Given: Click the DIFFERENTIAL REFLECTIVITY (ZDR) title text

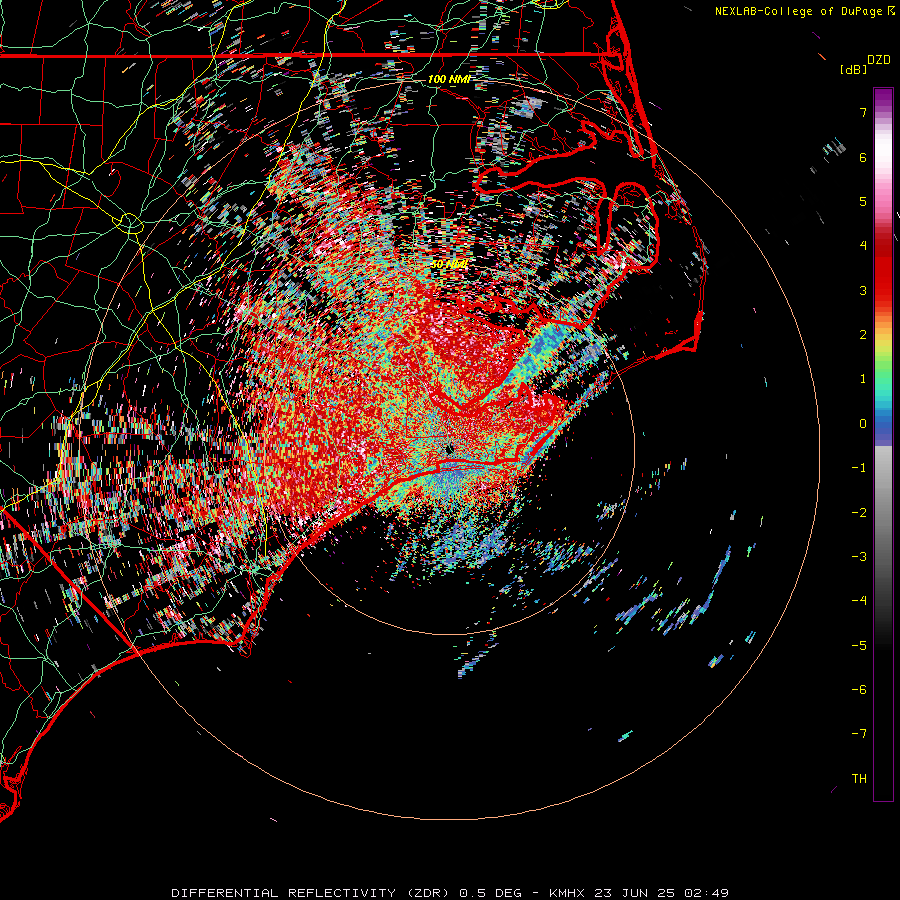Looking at the screenshot, I should pyautogui.click(x=312, y=893).
